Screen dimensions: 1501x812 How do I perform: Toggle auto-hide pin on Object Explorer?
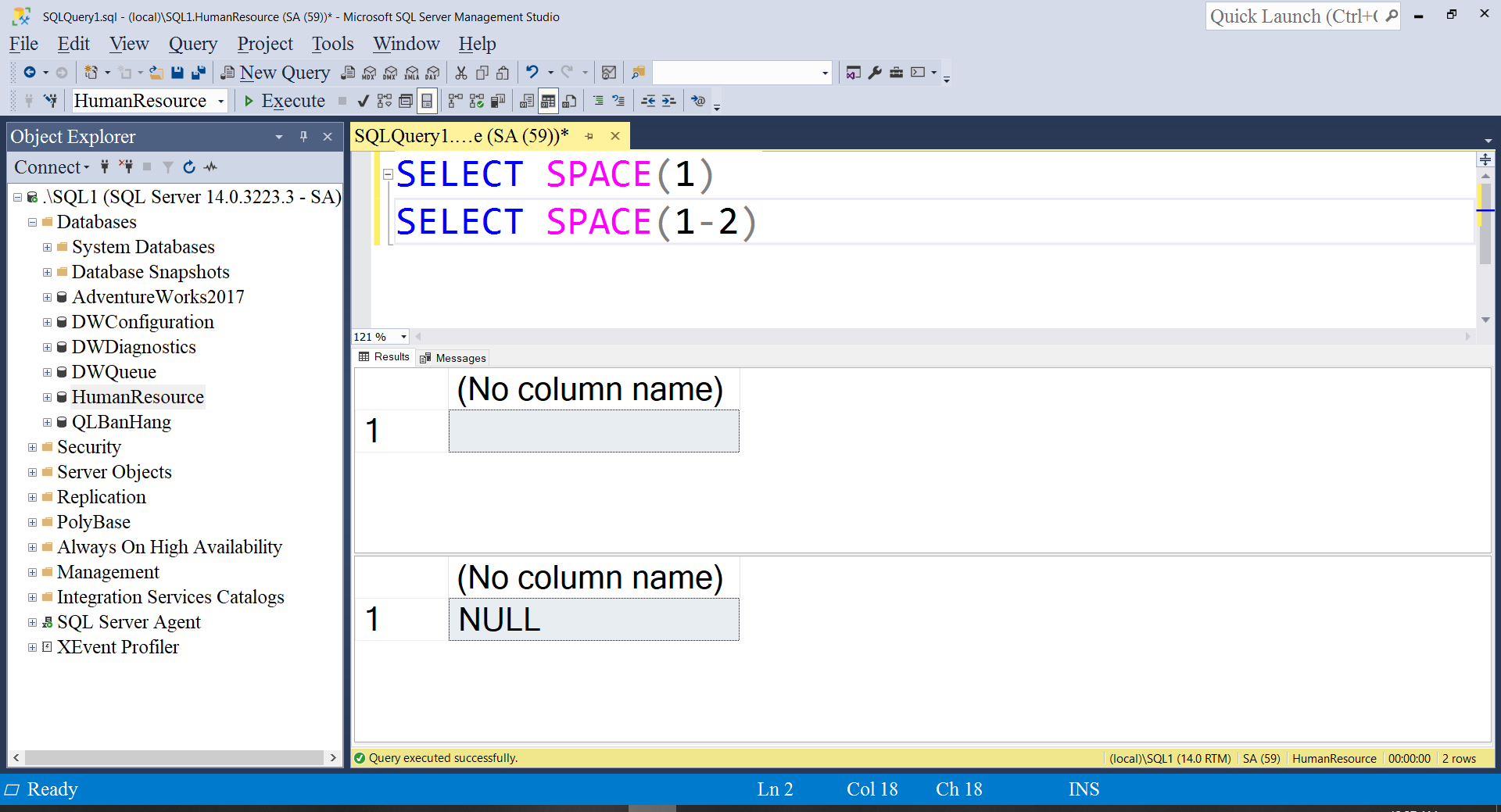(303, 137)
